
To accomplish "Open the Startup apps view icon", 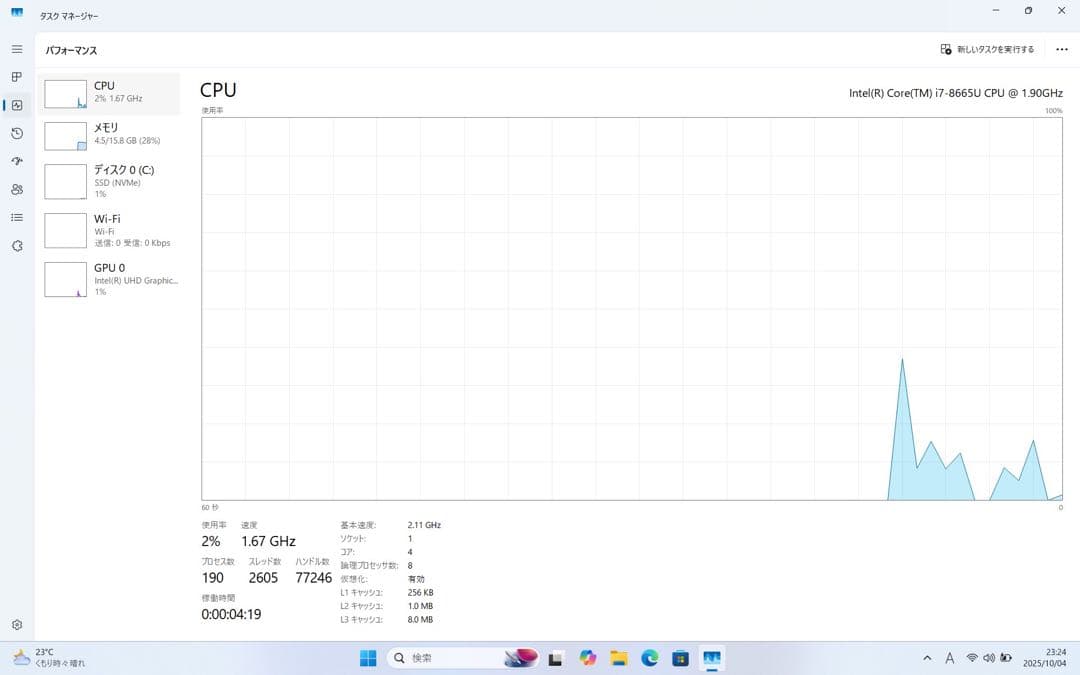I will pyautogui.click(x=16, y=161).
